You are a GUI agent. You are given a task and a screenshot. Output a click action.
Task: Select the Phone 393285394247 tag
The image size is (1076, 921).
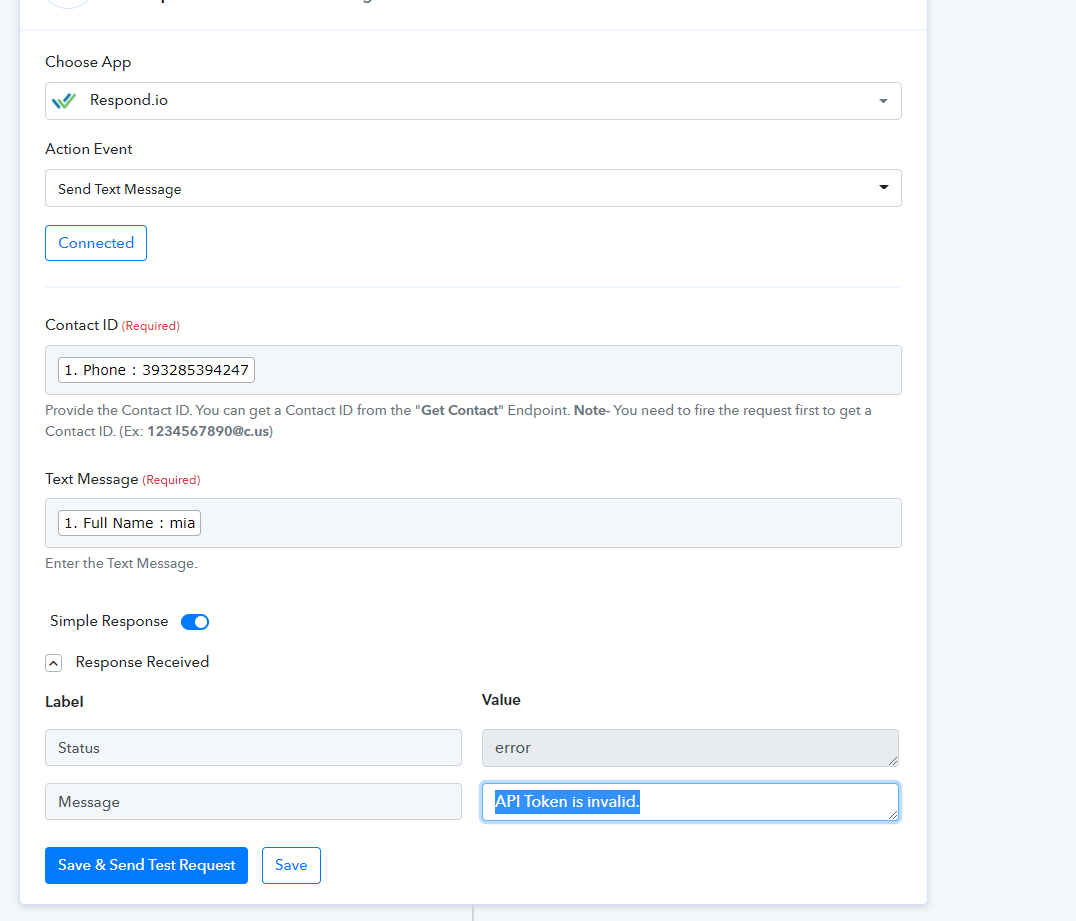coord(156,370)
